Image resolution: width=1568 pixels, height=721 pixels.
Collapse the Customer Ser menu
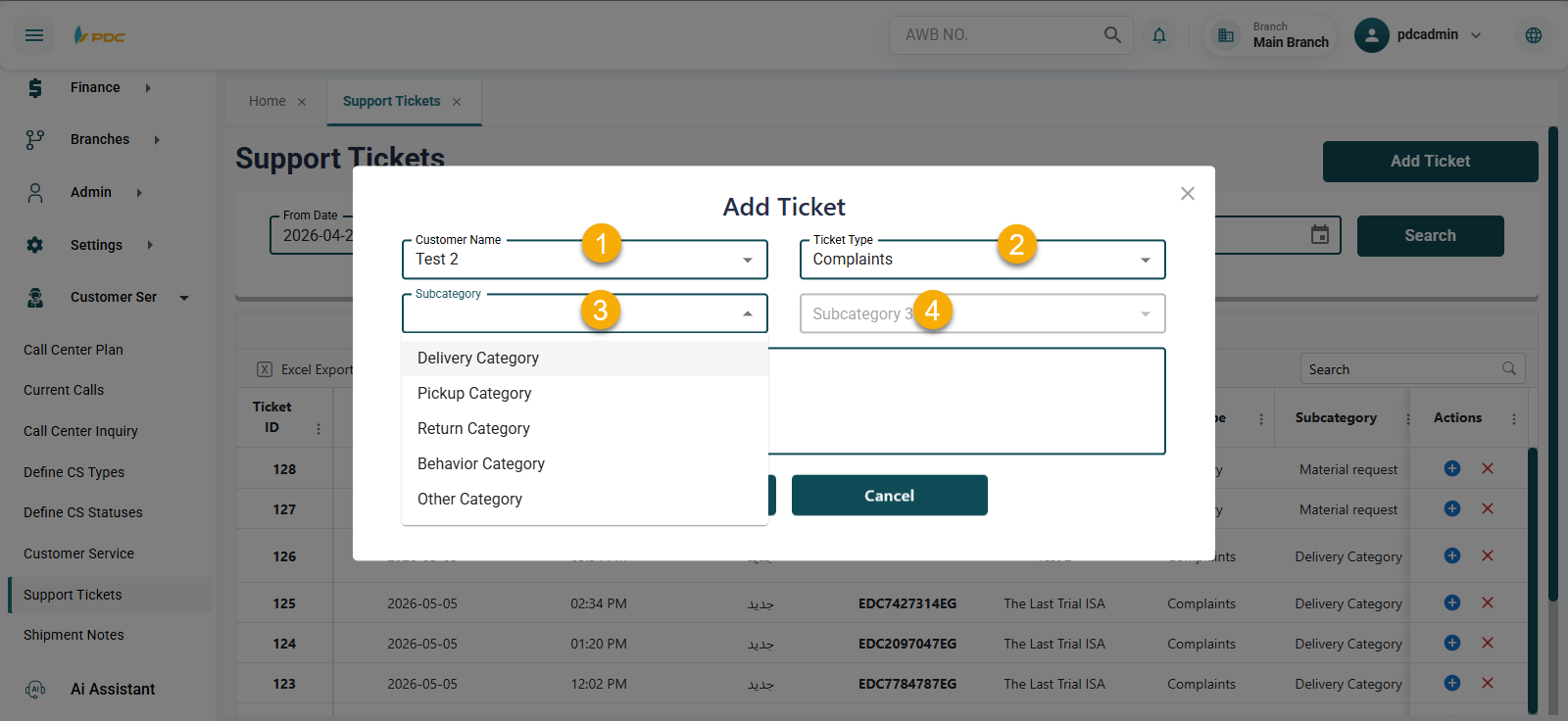(184, 298)
